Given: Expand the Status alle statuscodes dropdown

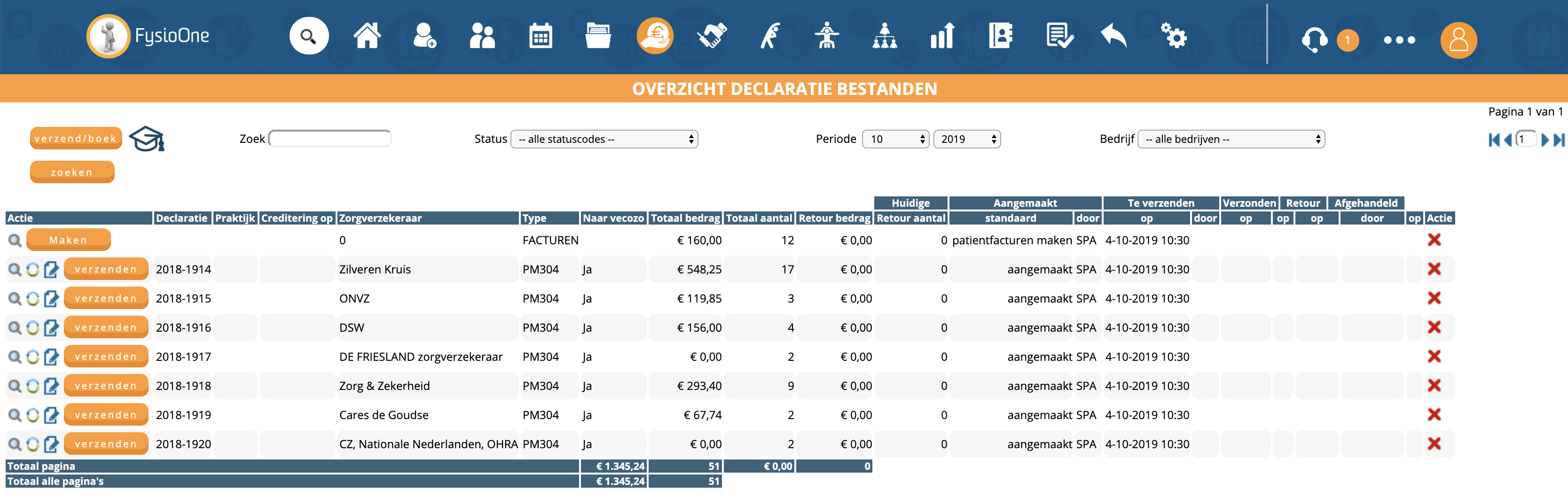Looking at the screenshot, I should coord(604,139).
